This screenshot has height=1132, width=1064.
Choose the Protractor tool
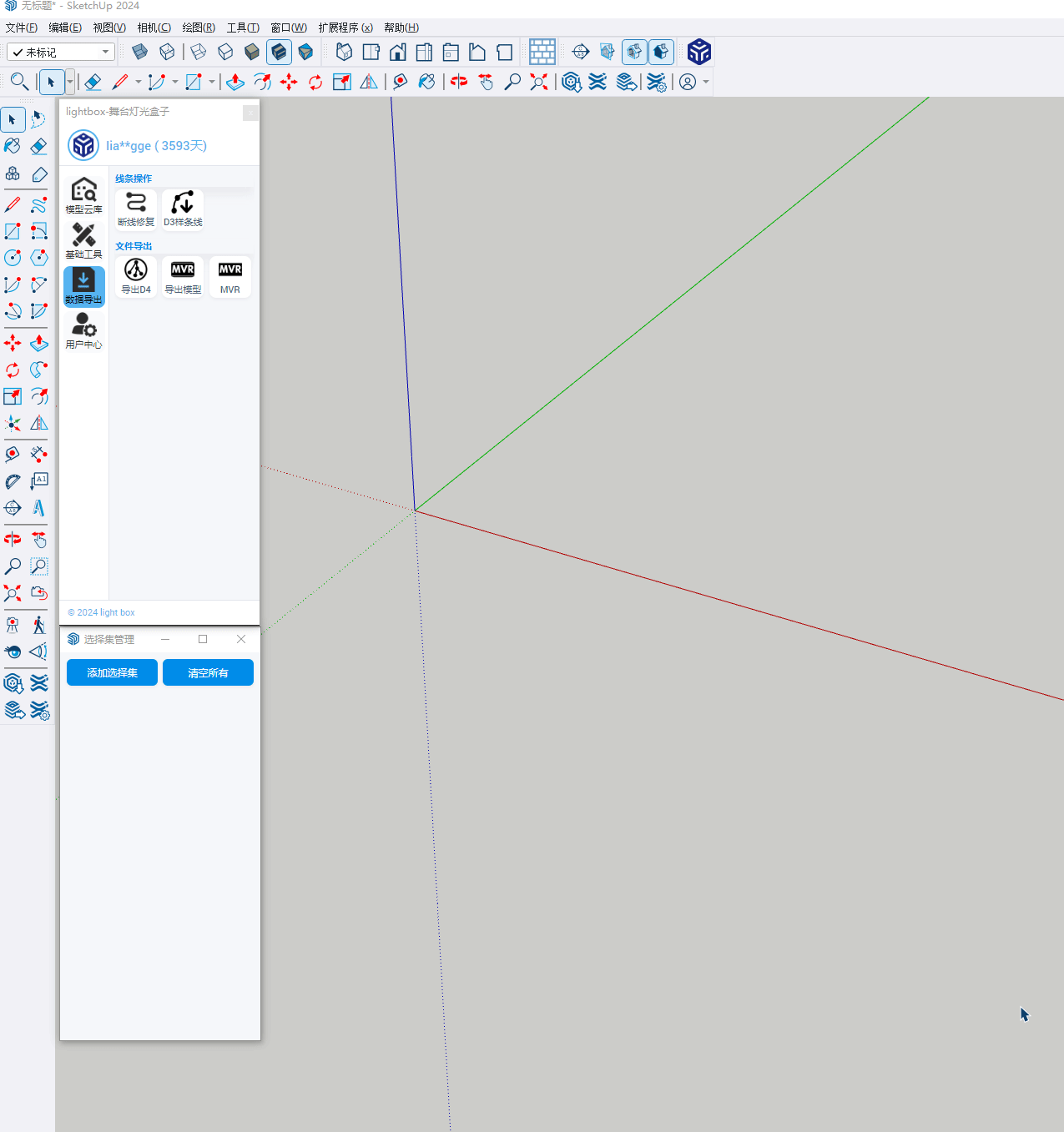(x=13, y=481)
